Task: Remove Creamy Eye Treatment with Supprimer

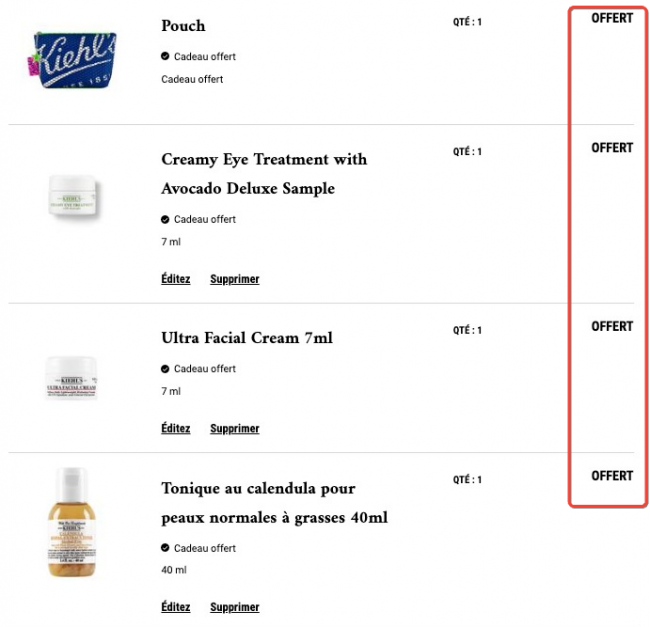Action: coord(235,279)
